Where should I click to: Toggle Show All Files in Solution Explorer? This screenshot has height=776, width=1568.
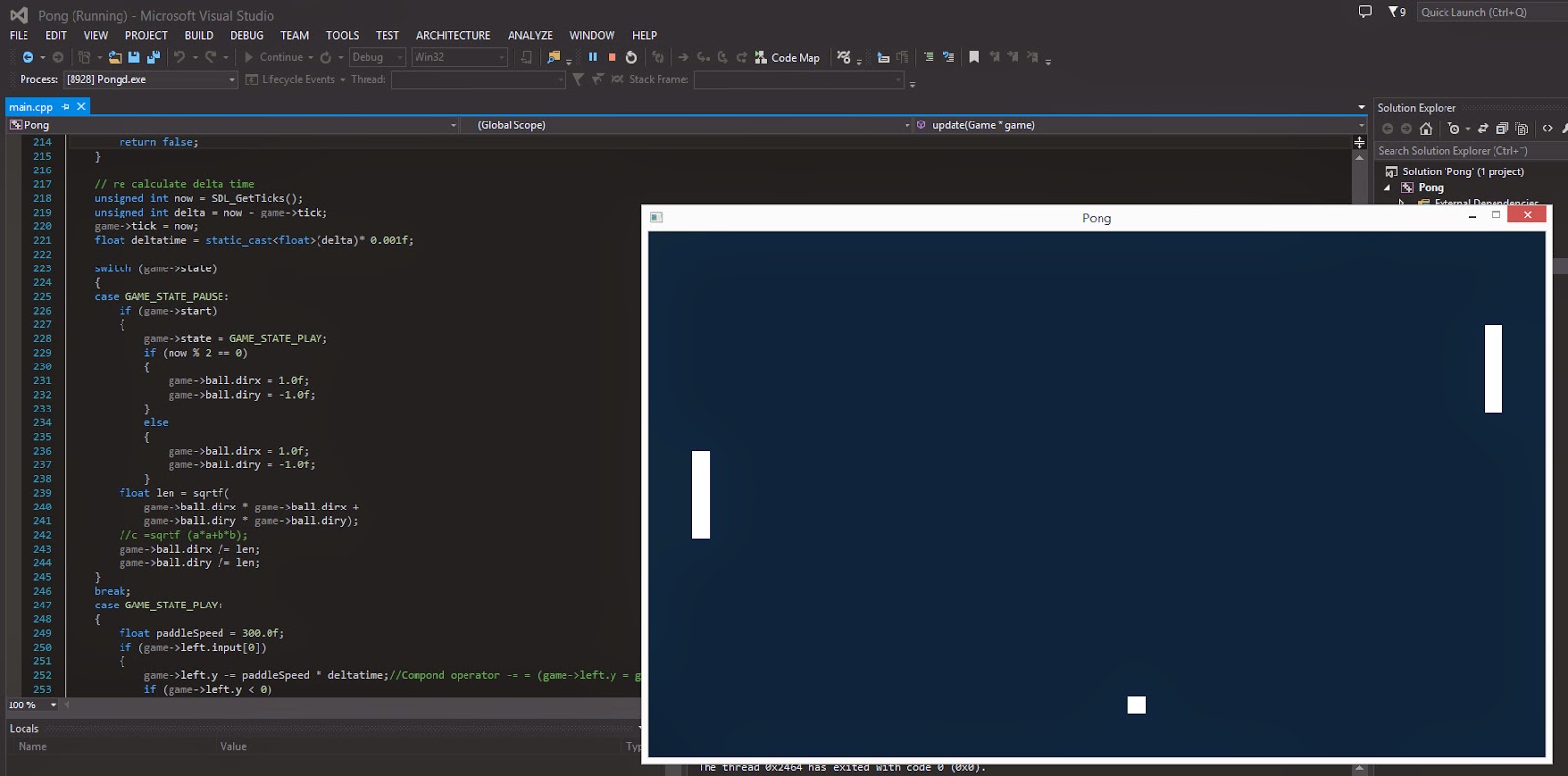[1521, 129]
